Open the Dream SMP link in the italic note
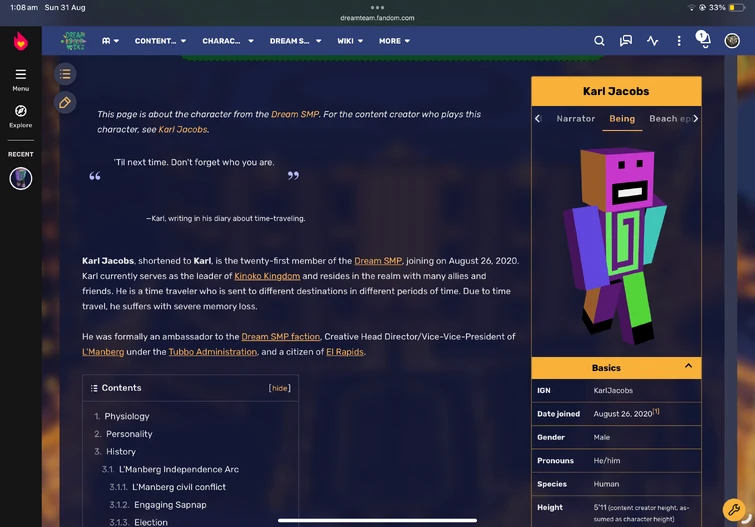The width and height of the screenshot is (755, 527). click(295, 114)
